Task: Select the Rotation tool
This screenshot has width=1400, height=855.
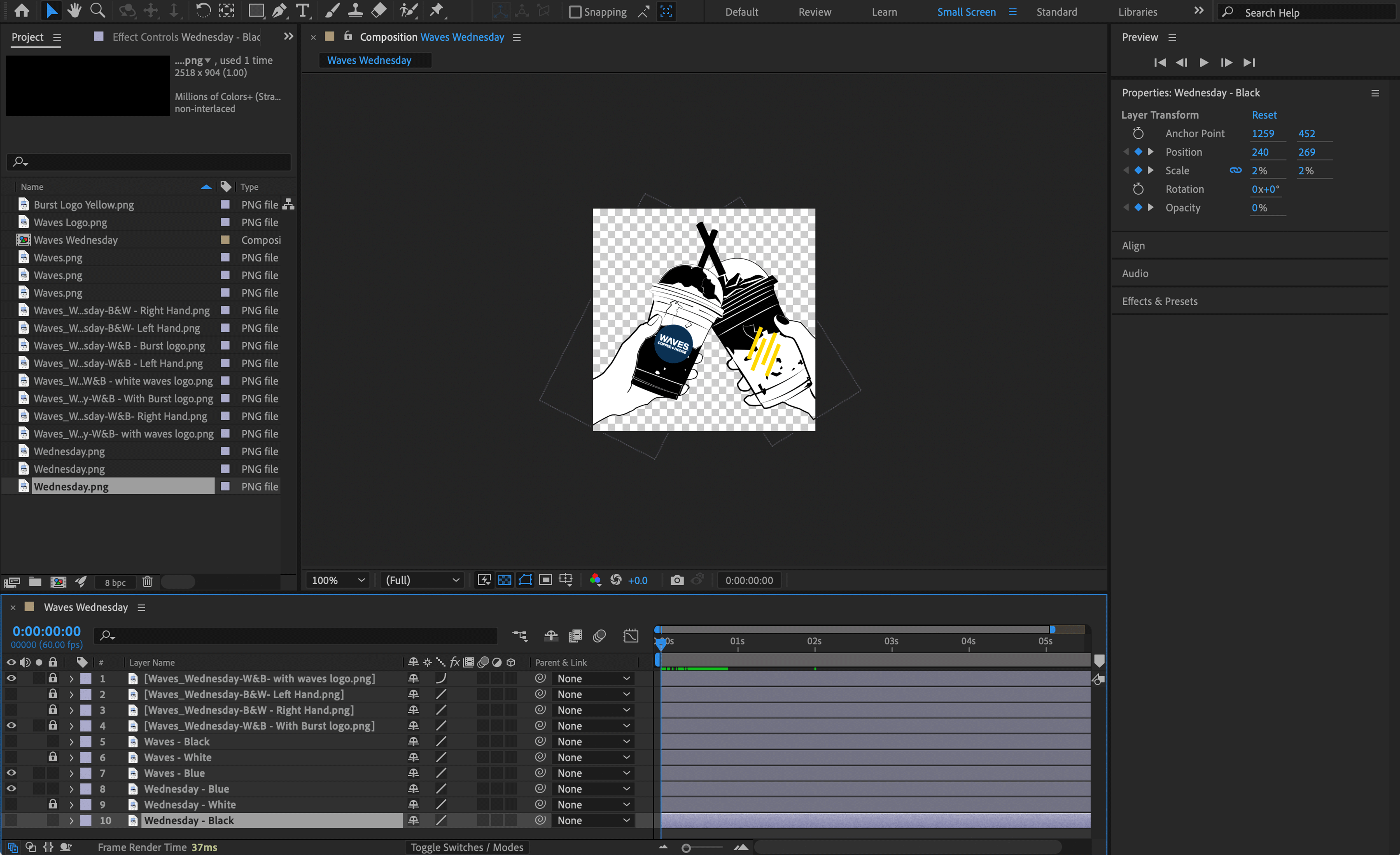Action: coord(203,10)
